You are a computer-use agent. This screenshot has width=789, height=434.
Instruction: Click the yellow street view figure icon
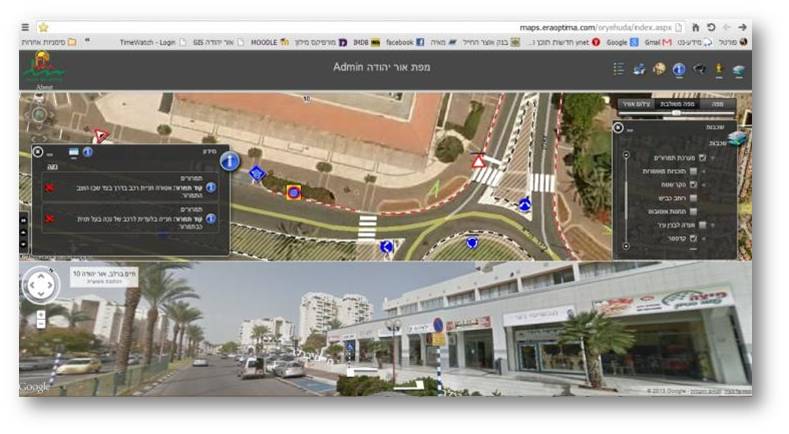(x=718, y=69)
